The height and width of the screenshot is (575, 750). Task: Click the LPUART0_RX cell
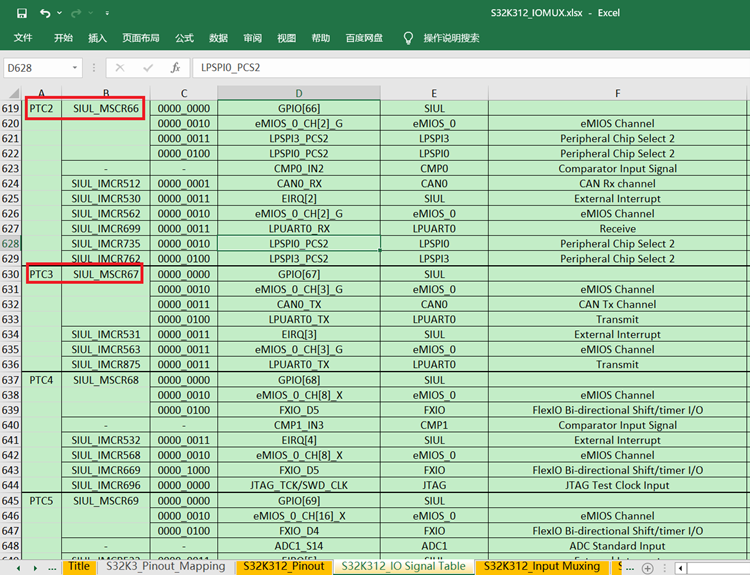[299, 229]
